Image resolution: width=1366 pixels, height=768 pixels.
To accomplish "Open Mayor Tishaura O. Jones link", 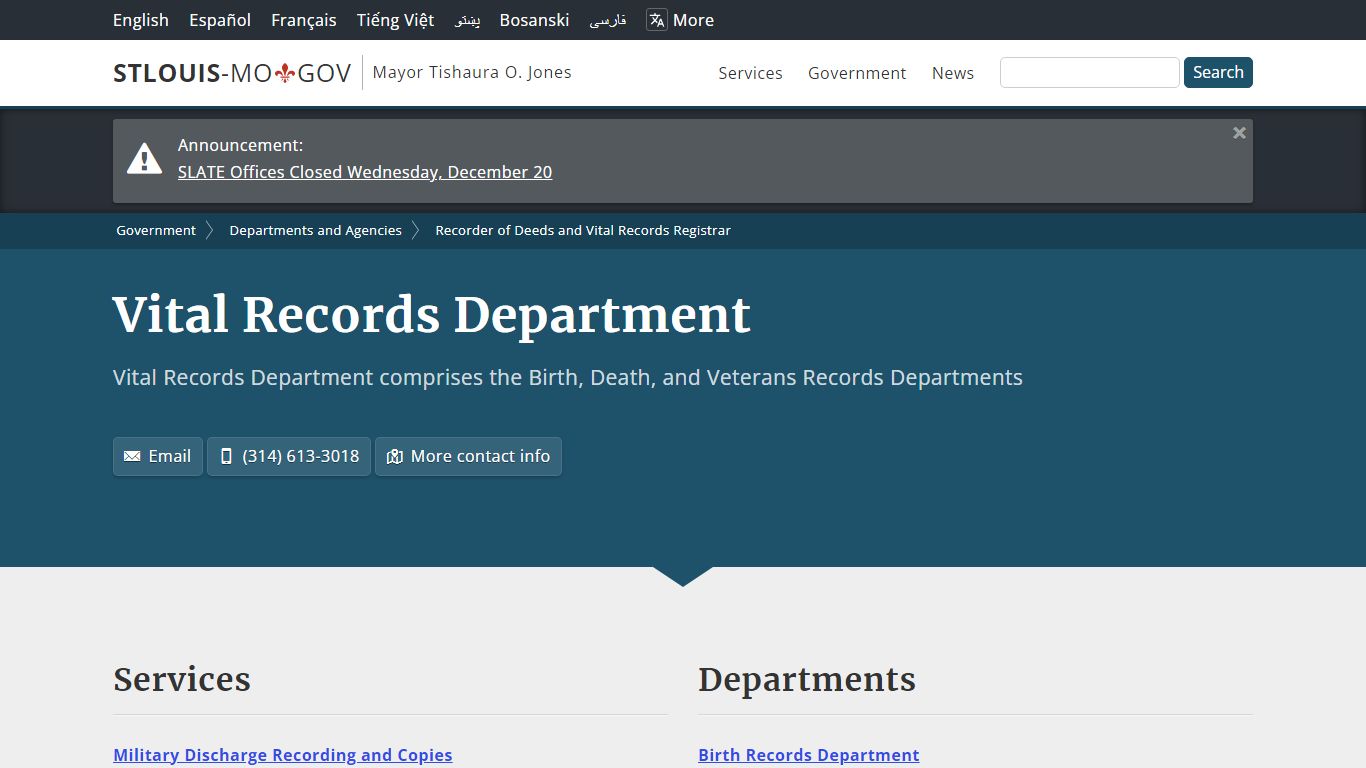I will point(472,72).
